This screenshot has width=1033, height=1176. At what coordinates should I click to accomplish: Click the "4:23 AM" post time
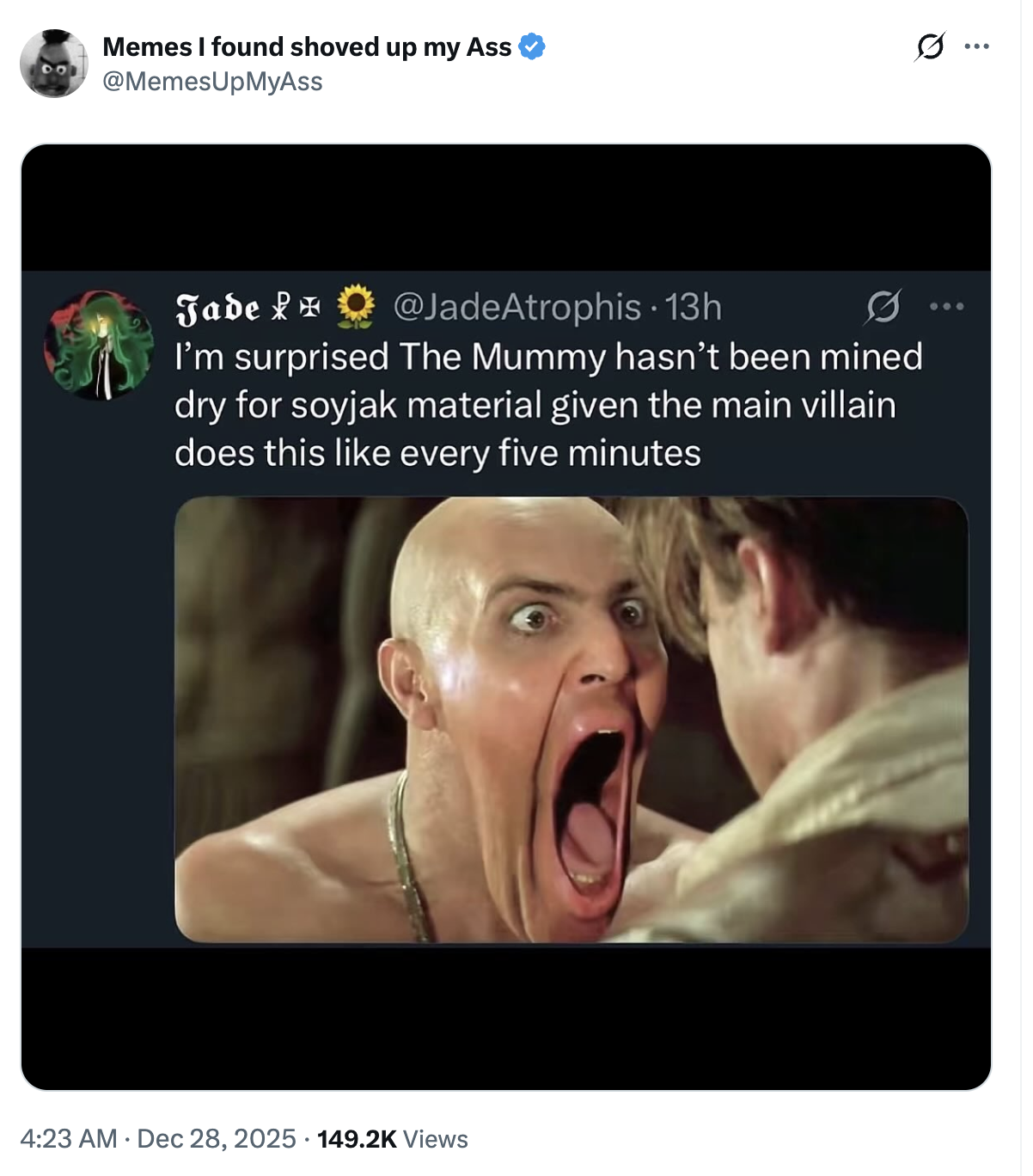point(68,1139)
